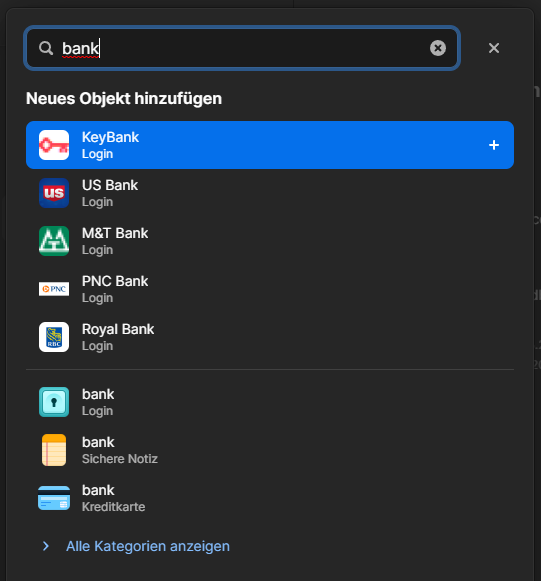
Task: Clear the search text with circled x
Action: (438, 48)
